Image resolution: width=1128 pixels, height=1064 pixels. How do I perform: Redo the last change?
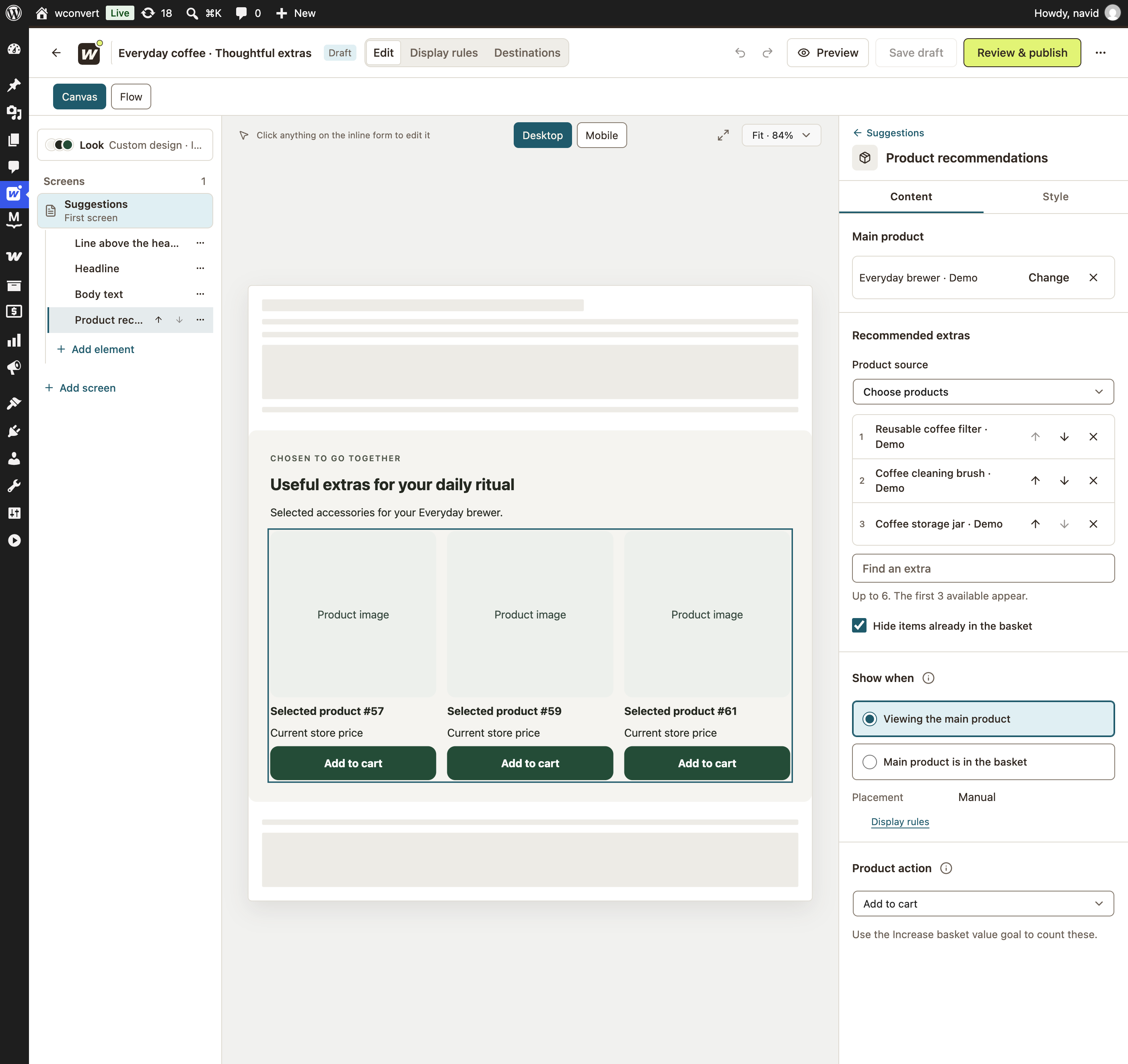(x=767, y=53)
